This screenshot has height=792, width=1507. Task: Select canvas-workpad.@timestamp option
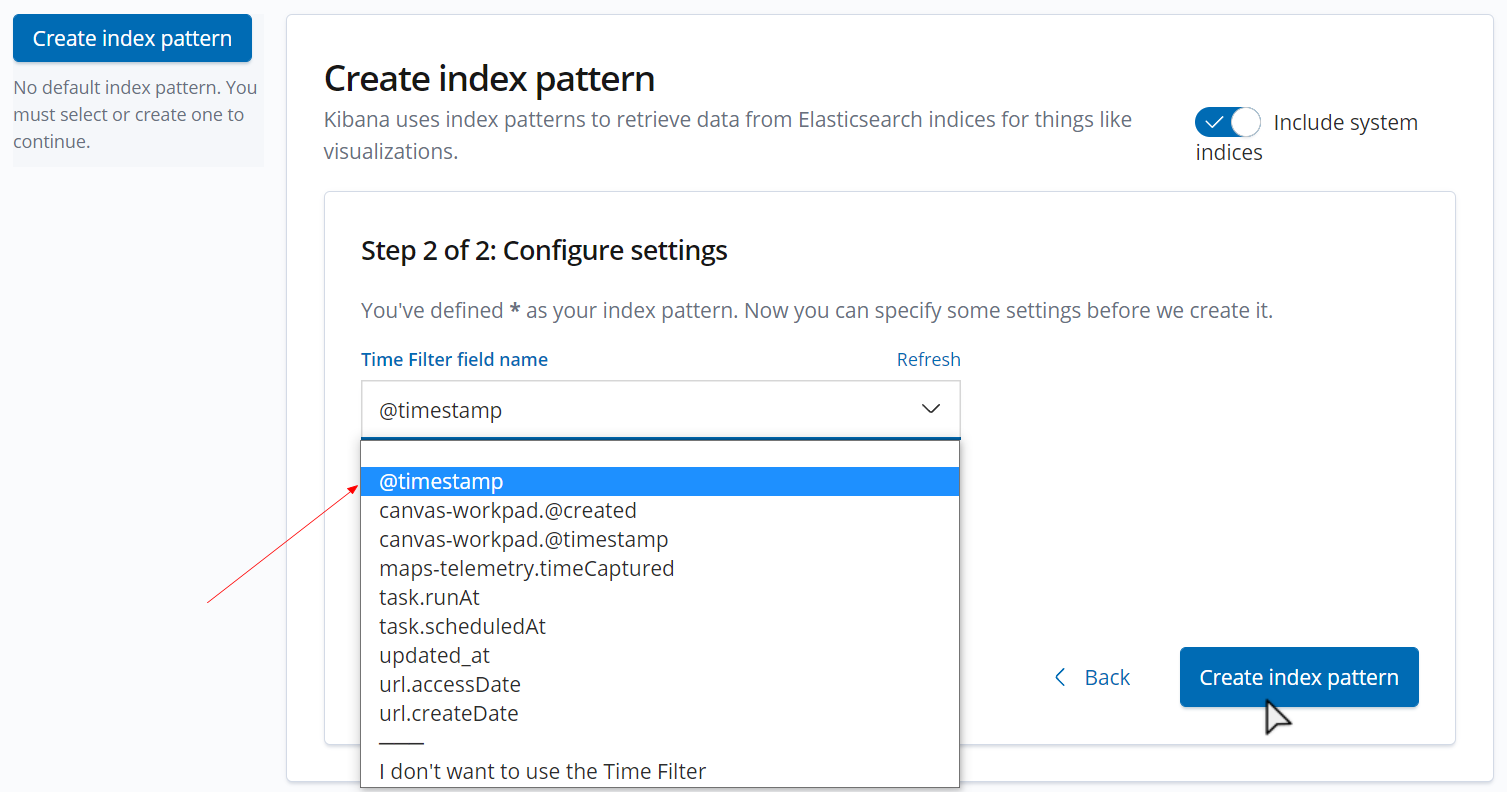(x=523, y=540)
